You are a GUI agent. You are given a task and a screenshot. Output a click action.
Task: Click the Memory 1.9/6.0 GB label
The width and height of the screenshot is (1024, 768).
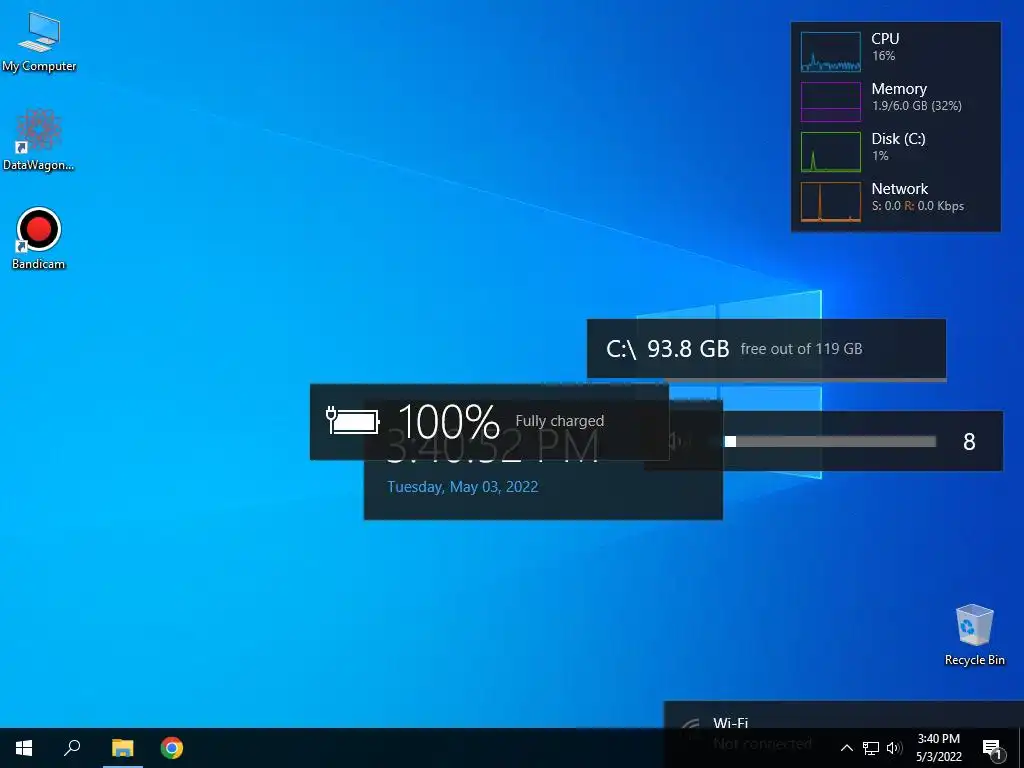click(x=916, y=97)
